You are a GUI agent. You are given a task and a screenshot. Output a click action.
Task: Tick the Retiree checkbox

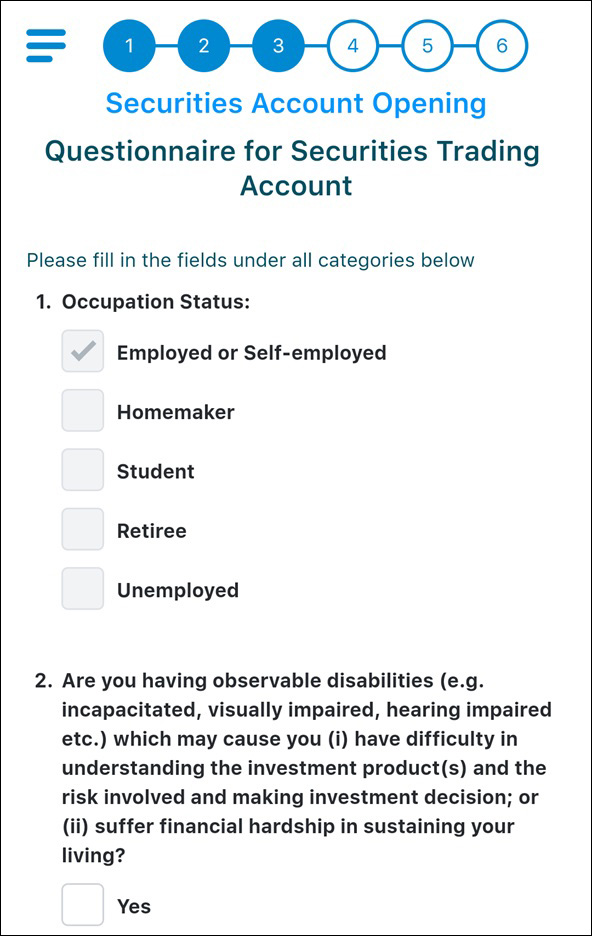click(83, 529)
